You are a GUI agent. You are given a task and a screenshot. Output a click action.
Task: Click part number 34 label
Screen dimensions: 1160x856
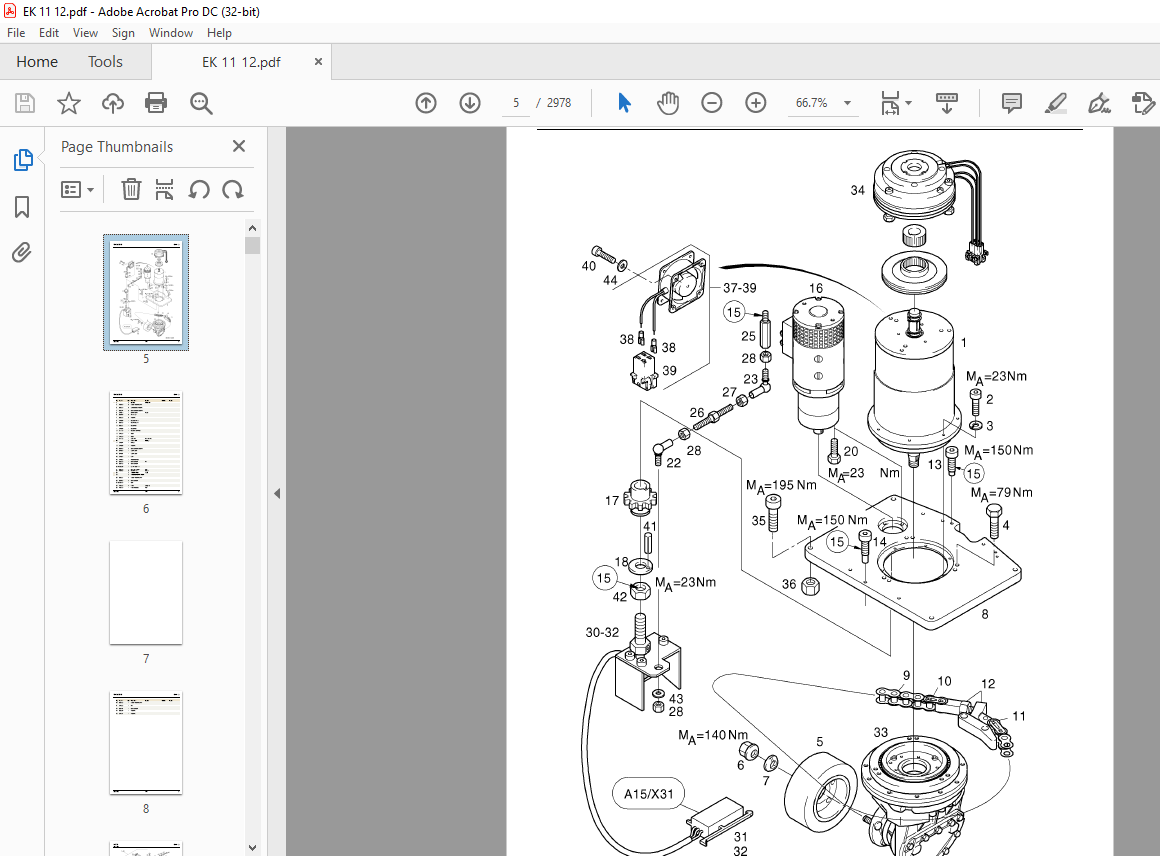857,190
